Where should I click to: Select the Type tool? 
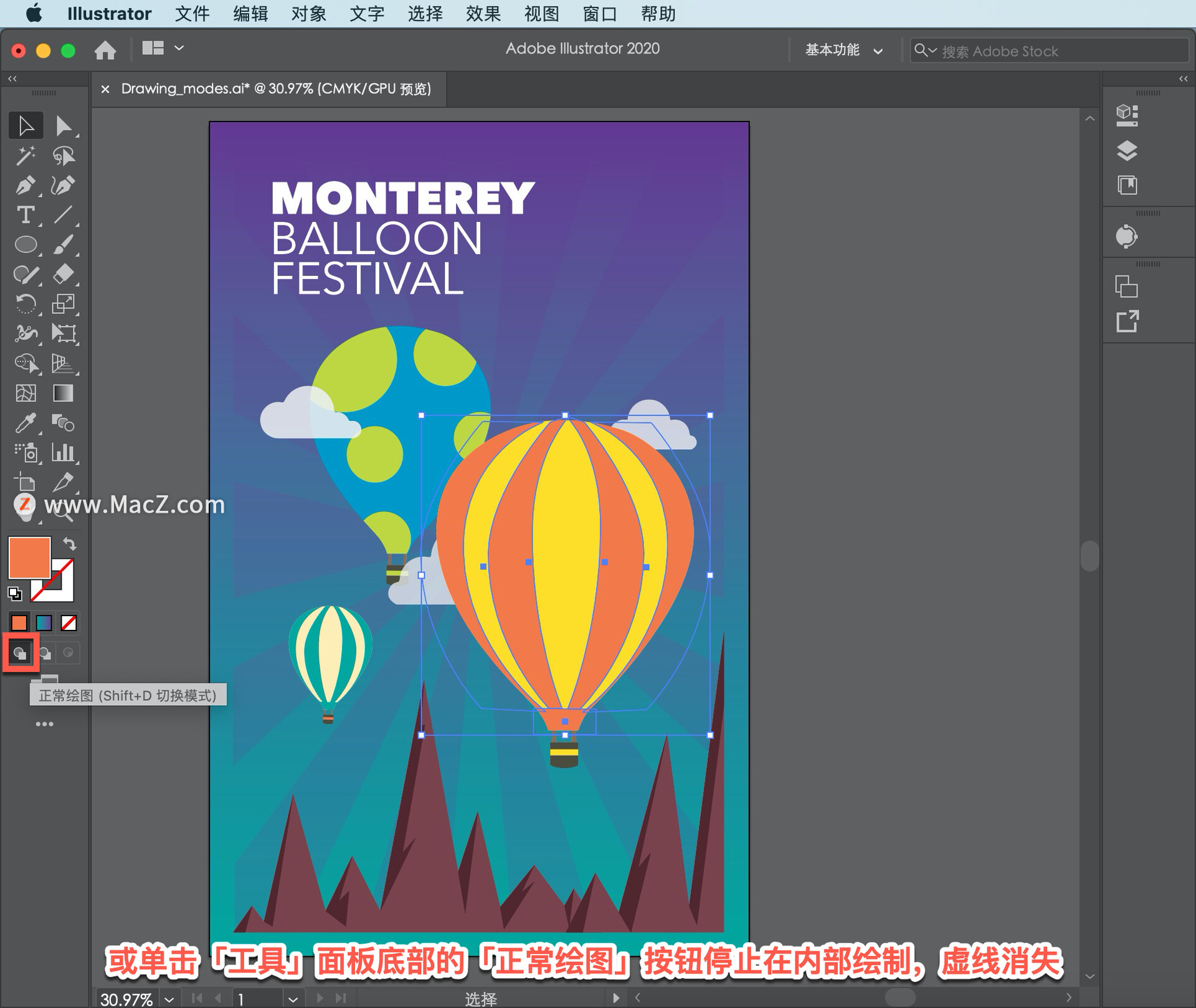(x=25, y=215)
